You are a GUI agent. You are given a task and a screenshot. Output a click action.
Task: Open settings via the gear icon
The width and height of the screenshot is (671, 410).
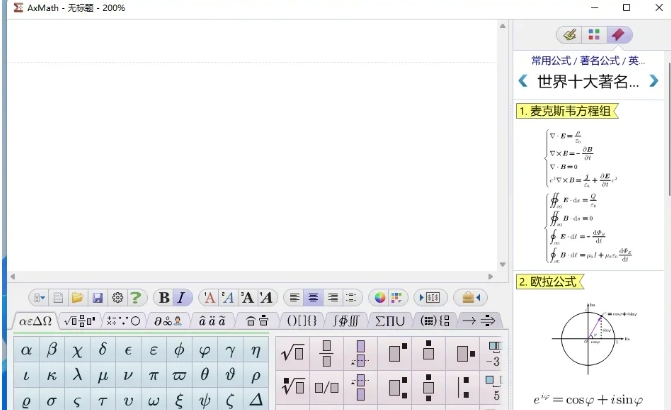tap(117, 297)
